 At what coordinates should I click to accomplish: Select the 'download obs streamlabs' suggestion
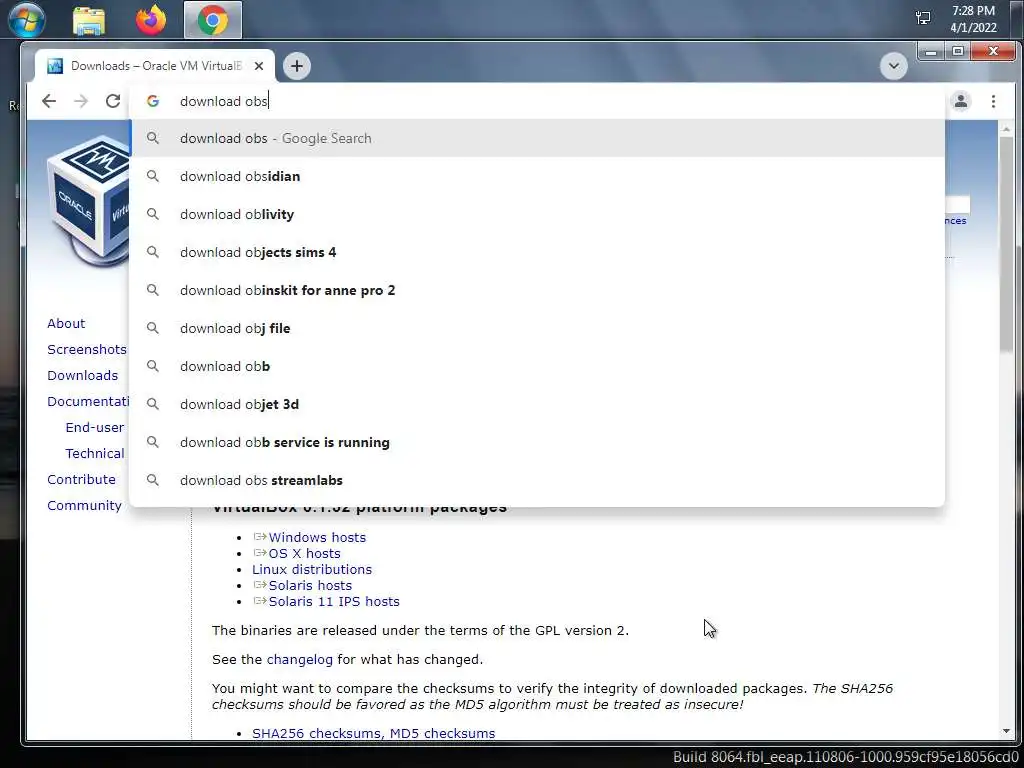537,480
